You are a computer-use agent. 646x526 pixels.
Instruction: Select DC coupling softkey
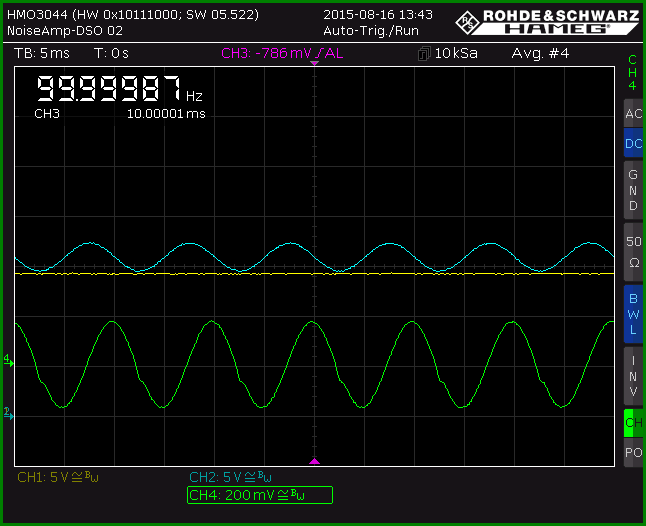pos(634,143)
